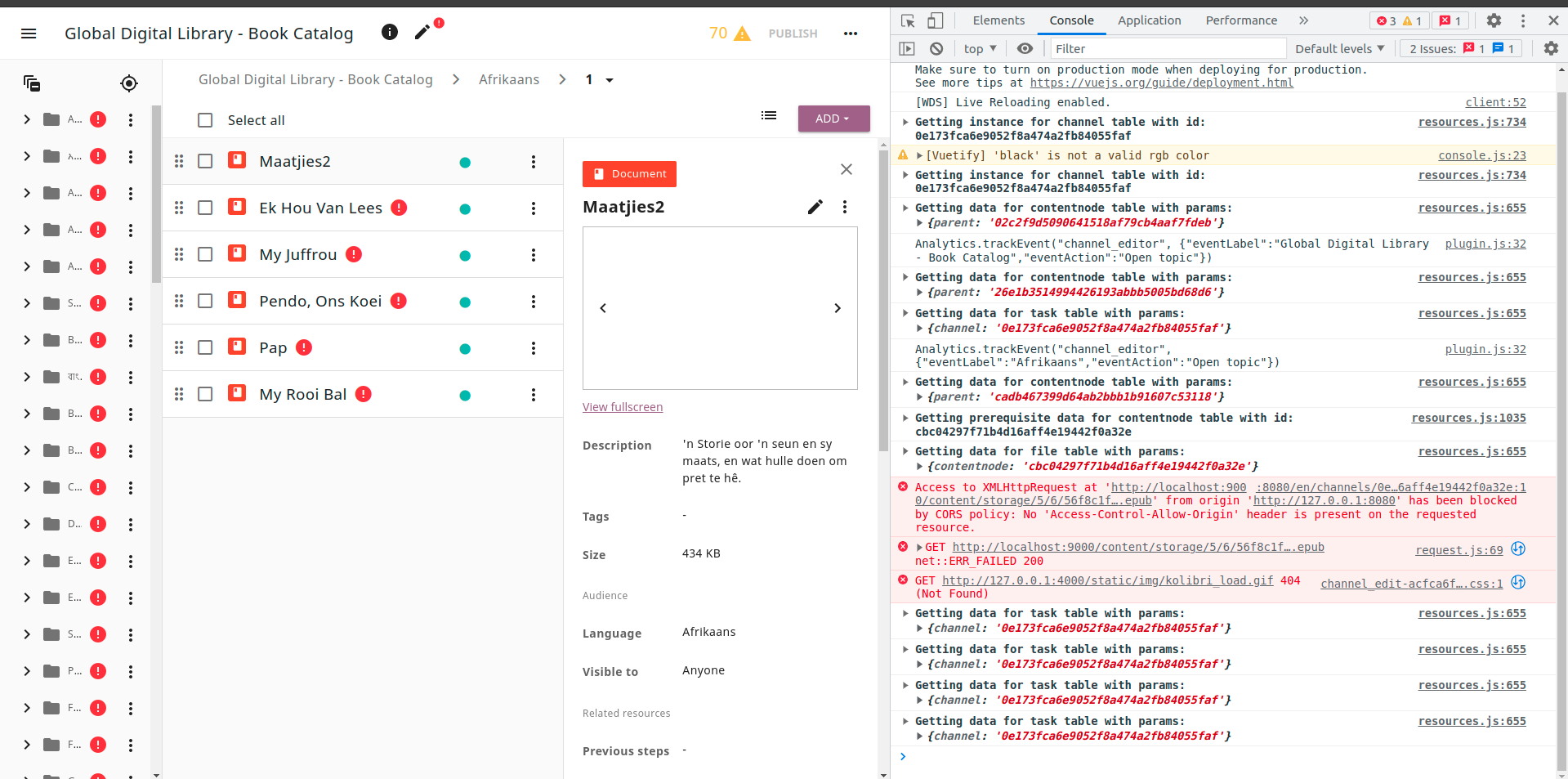Expand the first sidebar folder chevron
Viewport: 1568px width, 779px height.
click(27, 119)
